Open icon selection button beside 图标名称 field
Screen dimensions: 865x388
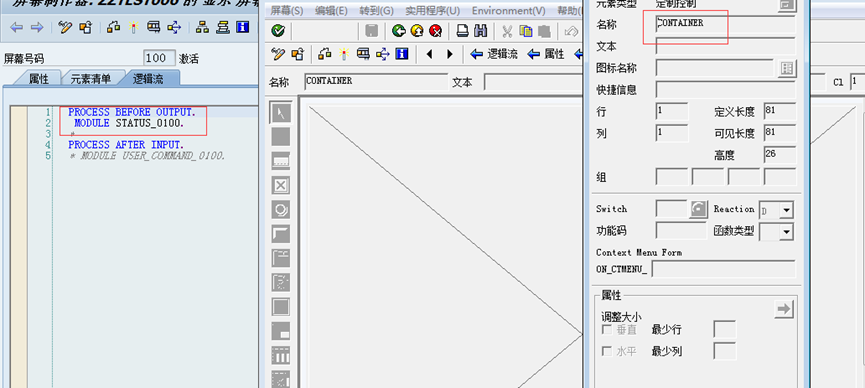(x=786, y=68)
